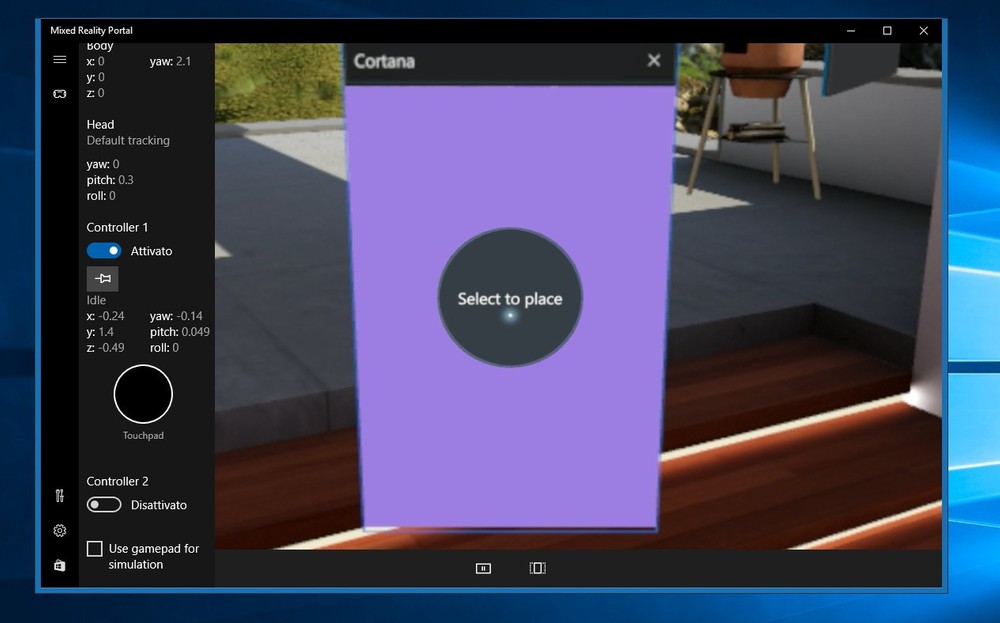
Task: Open the simulation tools icon in the sidebar
Action: click(59, 495)
